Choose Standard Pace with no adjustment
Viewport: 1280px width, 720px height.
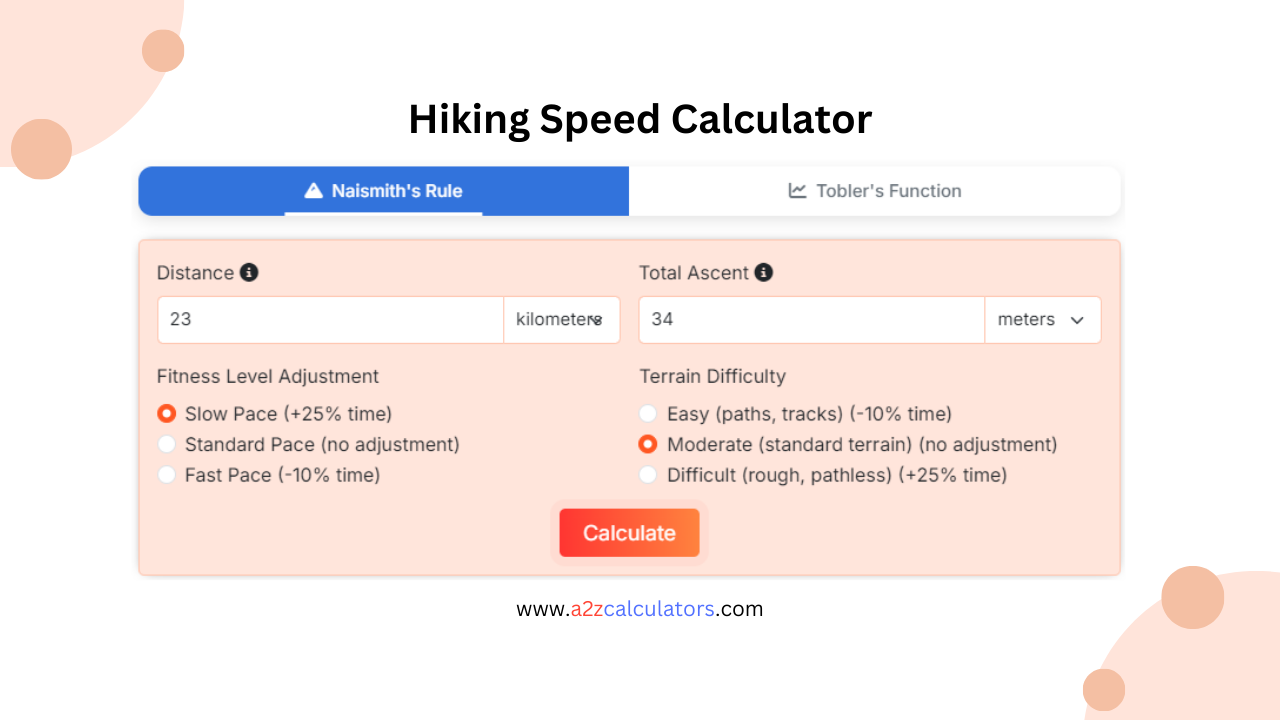point(167,444)
